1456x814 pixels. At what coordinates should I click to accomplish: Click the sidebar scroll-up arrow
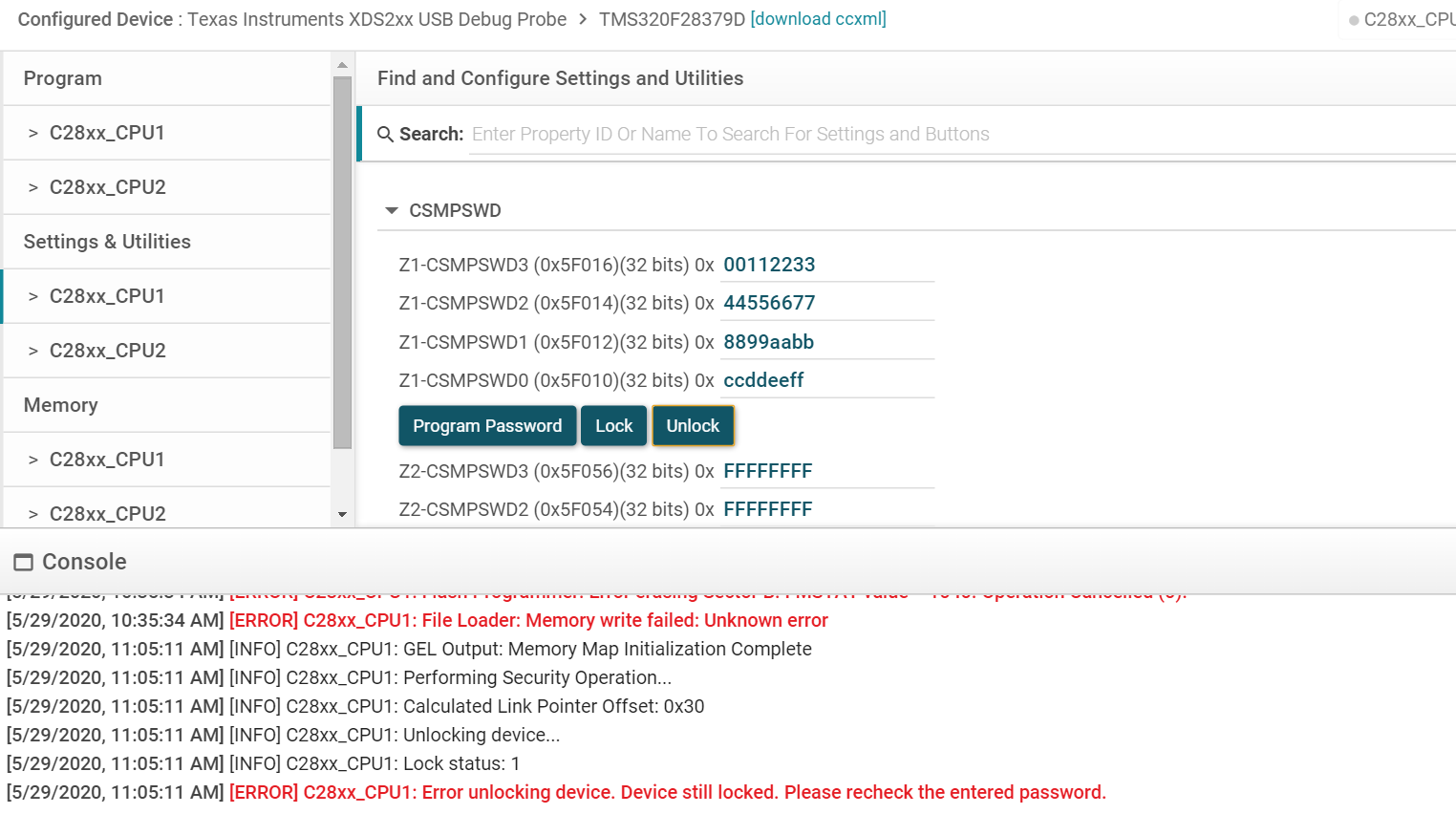click(x=342, y=65)
